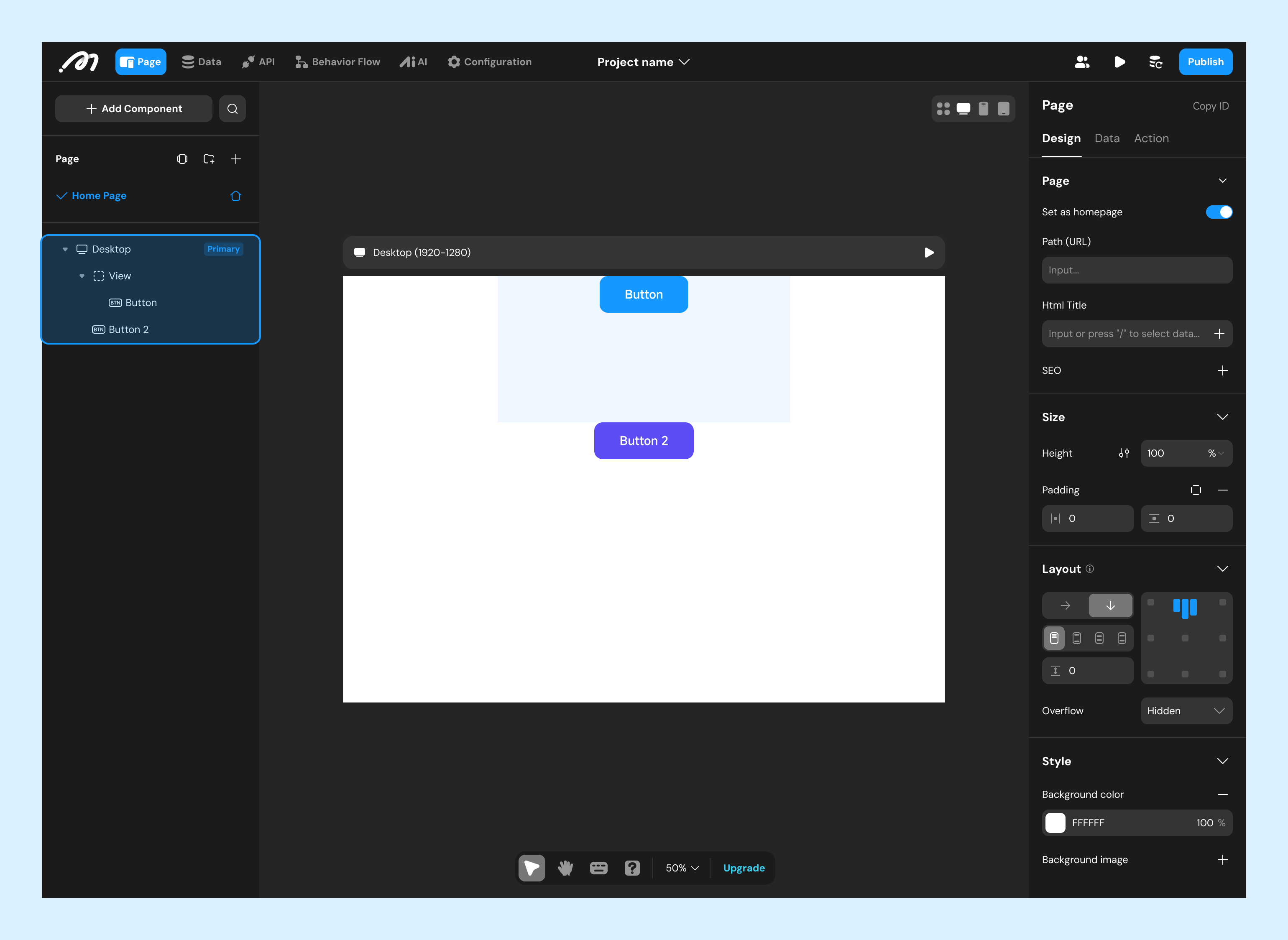Screen dimensions: 1288x940
Task: Click the preview play icon in top bar
Action: click(1119, 62)
